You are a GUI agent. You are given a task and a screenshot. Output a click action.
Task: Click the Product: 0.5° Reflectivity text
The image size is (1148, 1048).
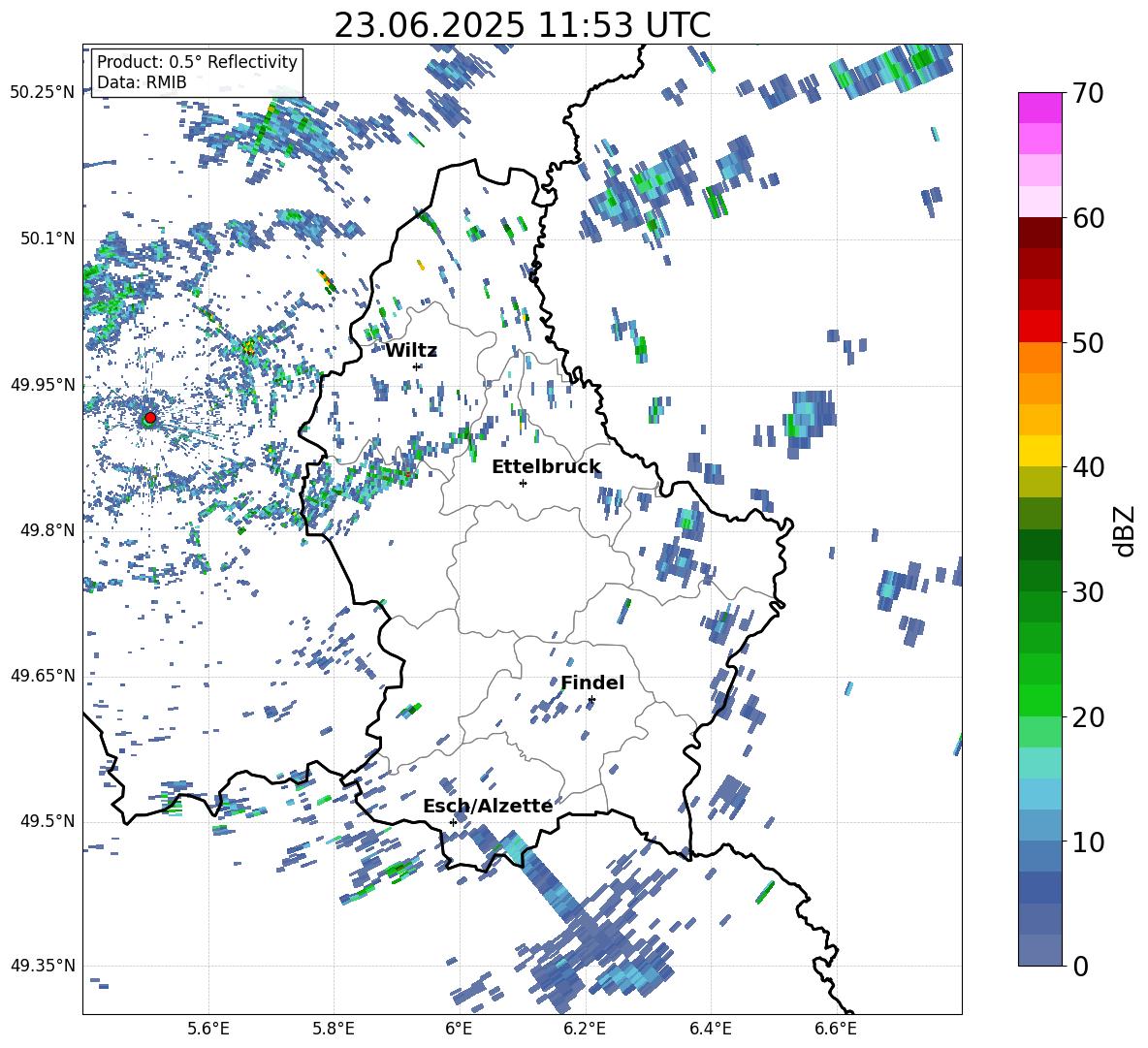point(197,62)
